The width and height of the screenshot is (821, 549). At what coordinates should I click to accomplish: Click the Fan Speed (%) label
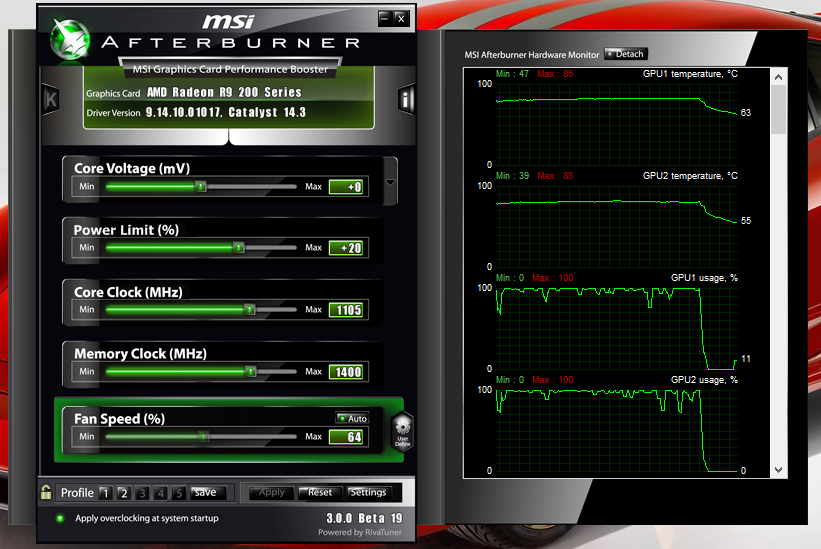tap(119, 419)
